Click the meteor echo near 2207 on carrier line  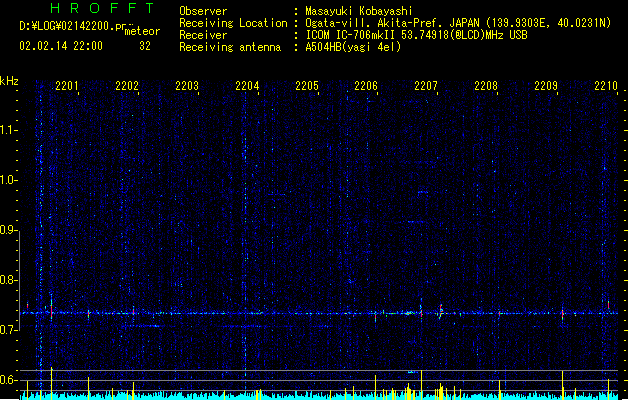click(x=440, y=311)
